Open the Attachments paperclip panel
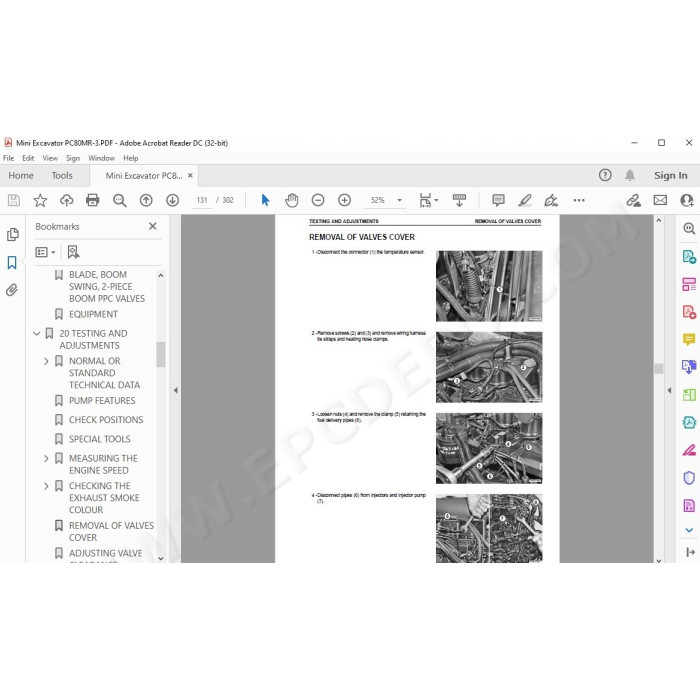The height and width of the screenshot is (700, 700). pos(12,290)
